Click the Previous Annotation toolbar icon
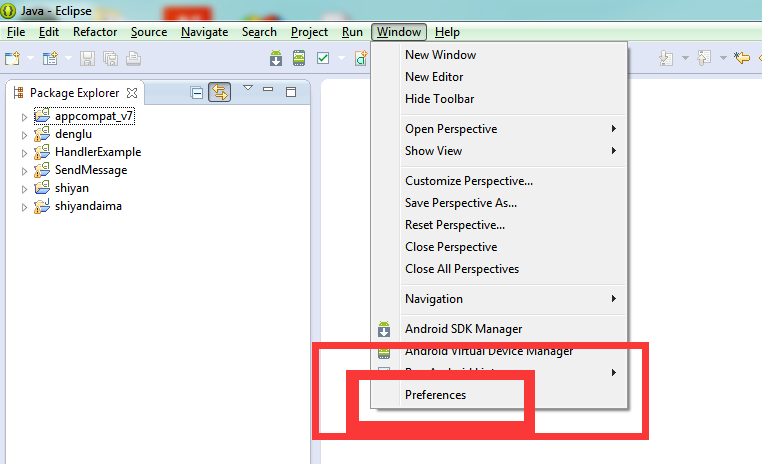The width and height of the screenshot is (762, 464). 704,58
